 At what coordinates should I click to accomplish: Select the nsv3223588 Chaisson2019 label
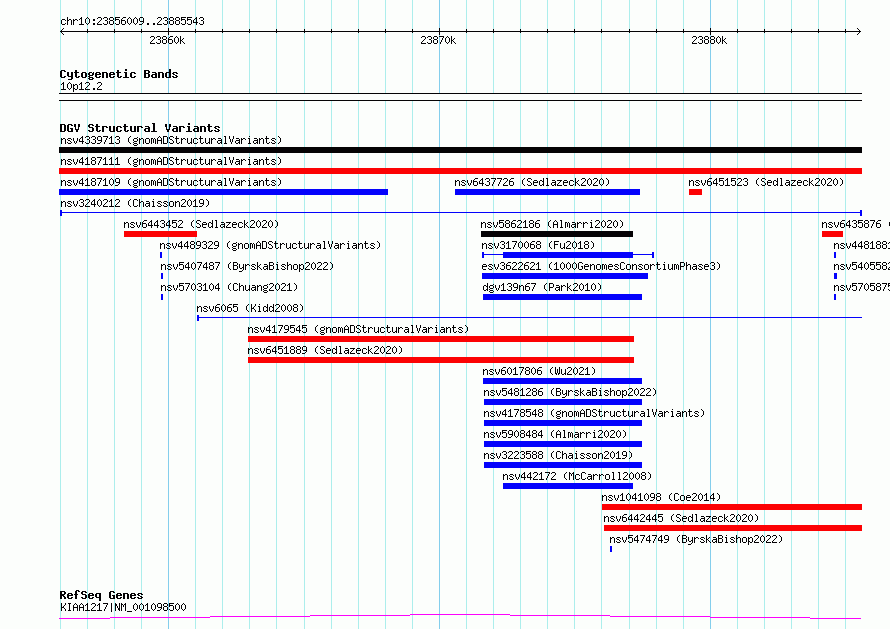tap(558, 455)
